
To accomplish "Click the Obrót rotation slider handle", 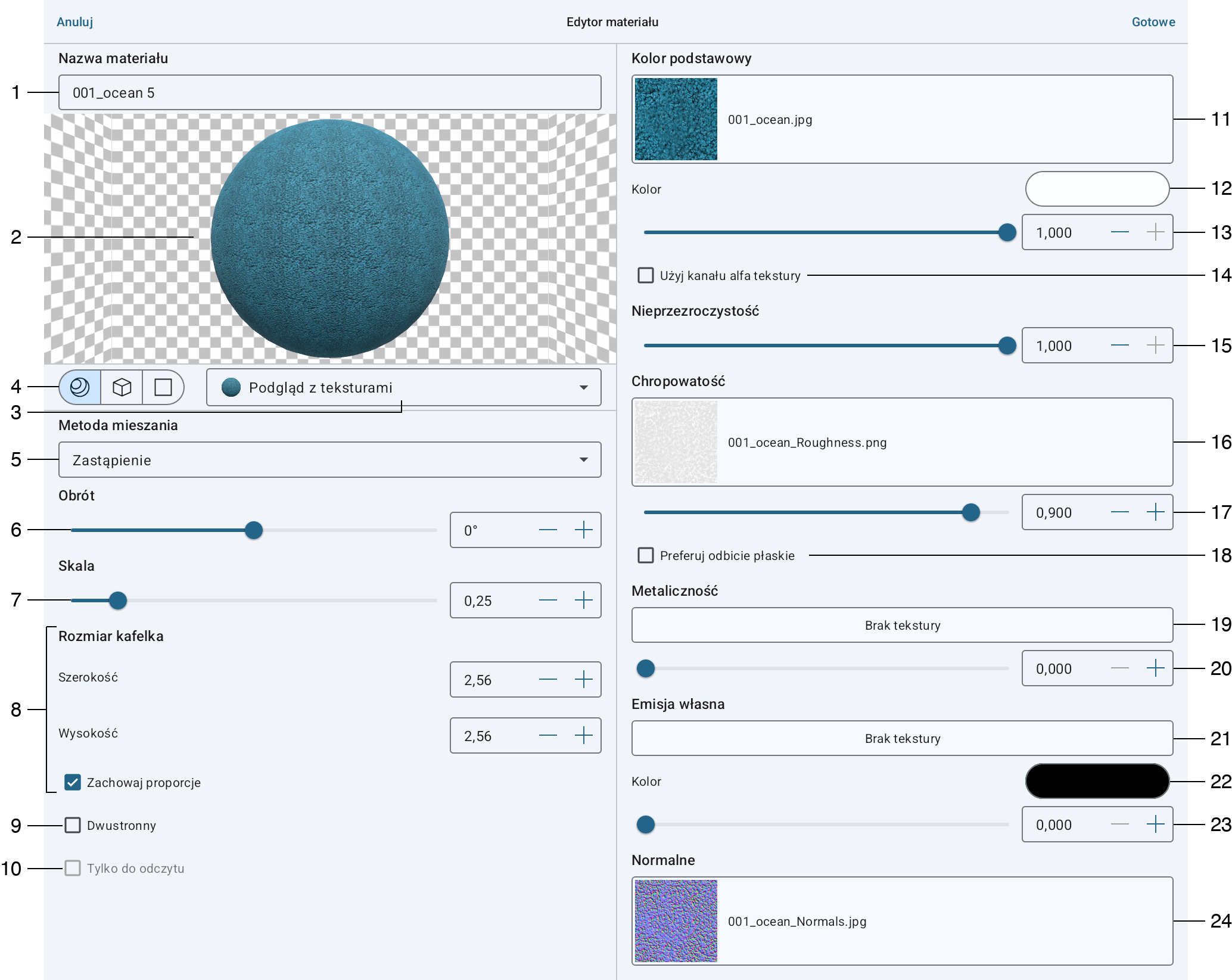I will click(x=254, y=530).
